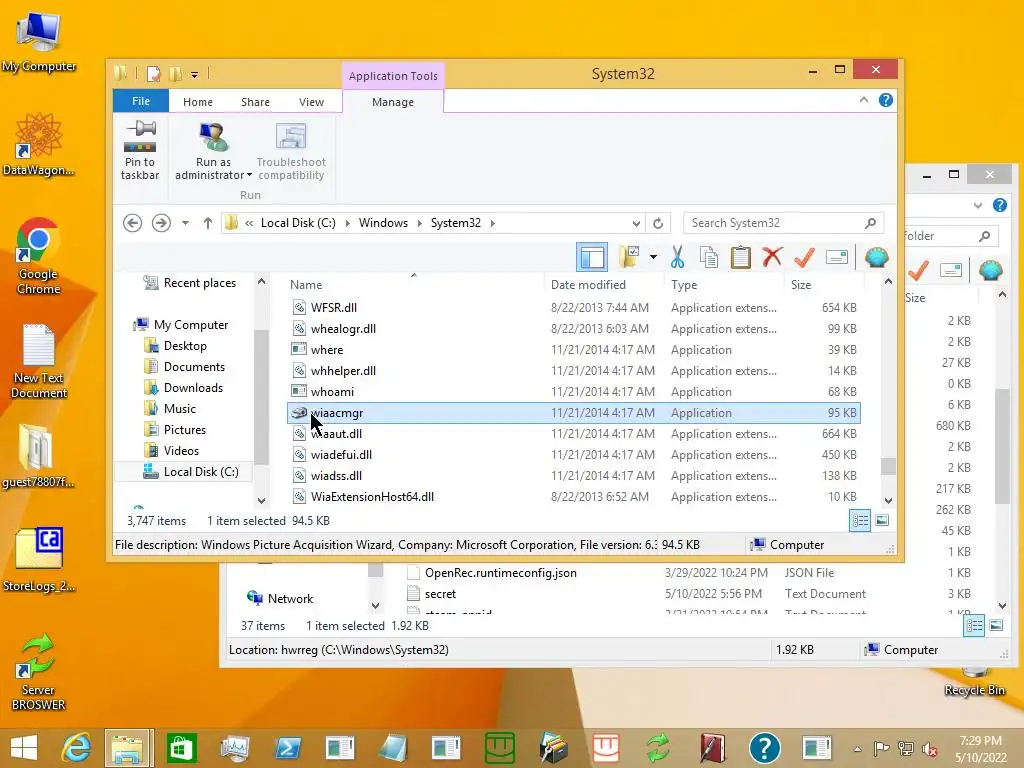The height and width of the screenshot is (768, 1024).
Task: Click the volume icon in system tray
Action: pyautogui.click(x=929, y=748)
